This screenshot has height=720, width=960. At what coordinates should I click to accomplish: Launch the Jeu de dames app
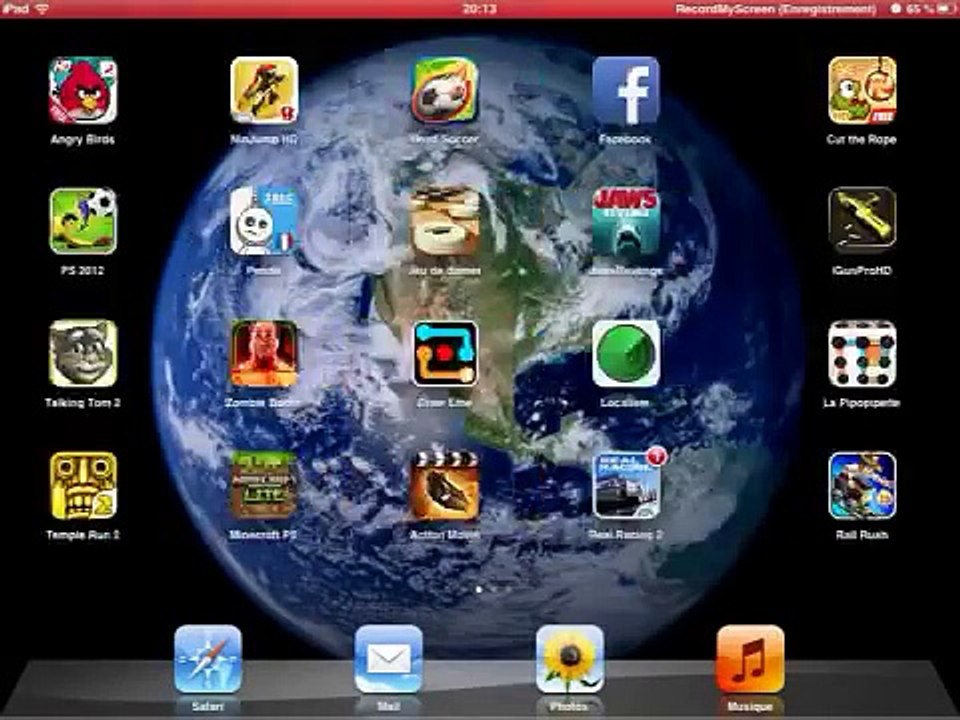pyautogui.click(x=444, y=221)
